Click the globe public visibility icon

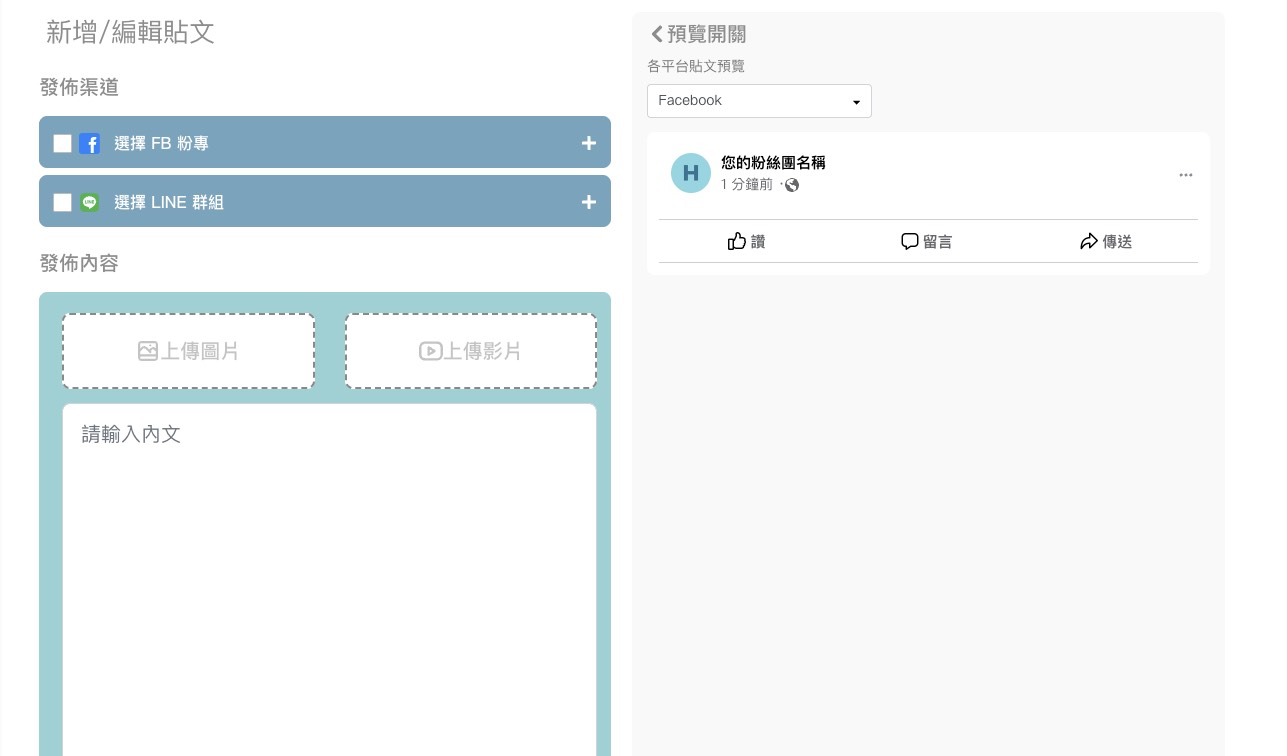792,185
